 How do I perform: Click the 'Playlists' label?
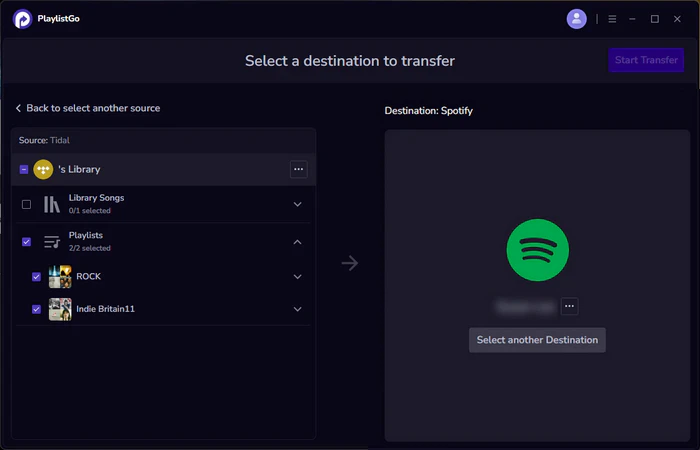click(86, 235)
